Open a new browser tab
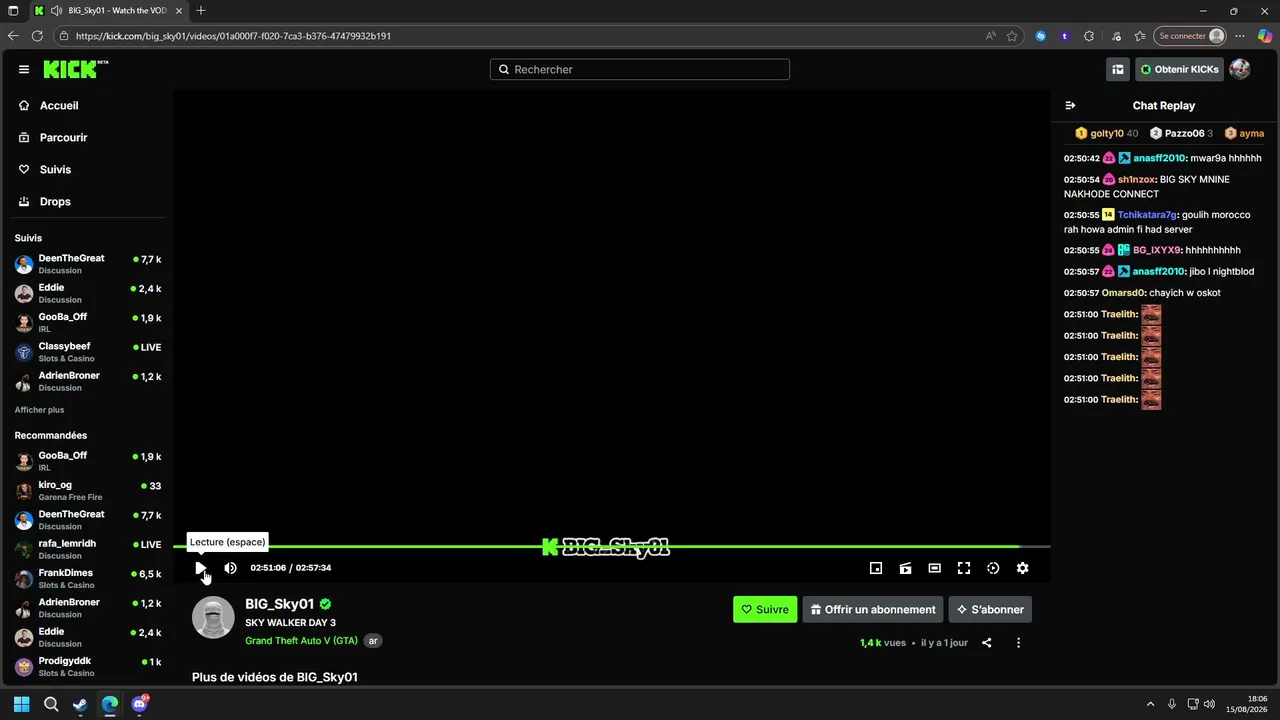 [x=201, y=11]
